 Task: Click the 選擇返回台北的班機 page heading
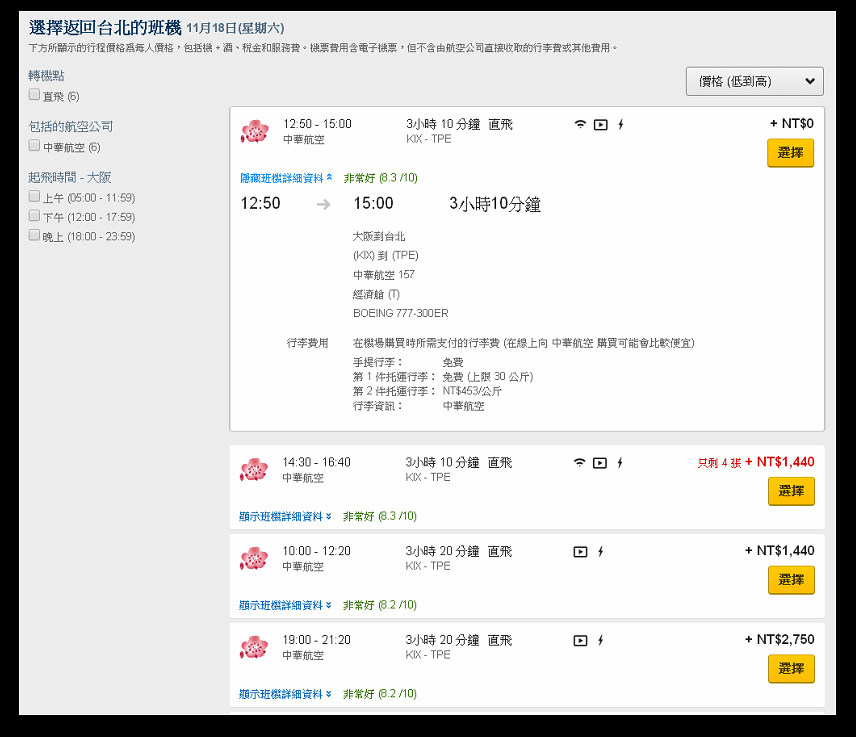105,28
